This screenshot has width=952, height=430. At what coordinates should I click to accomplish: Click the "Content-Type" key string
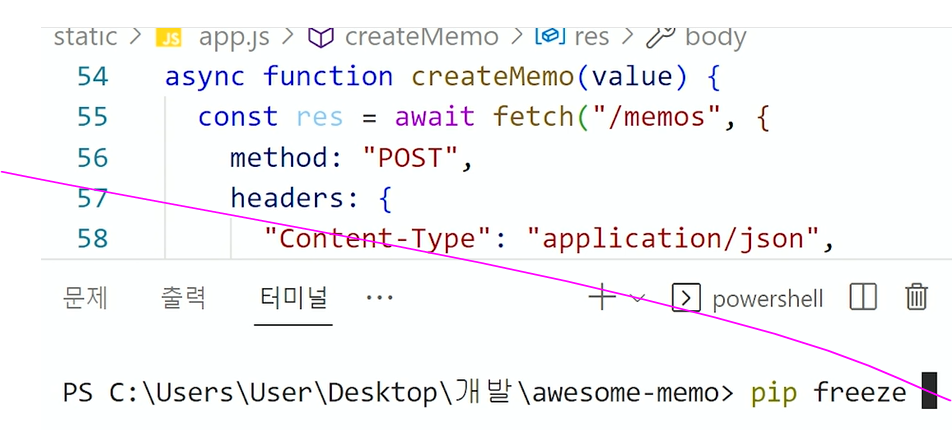click(377, 239)
